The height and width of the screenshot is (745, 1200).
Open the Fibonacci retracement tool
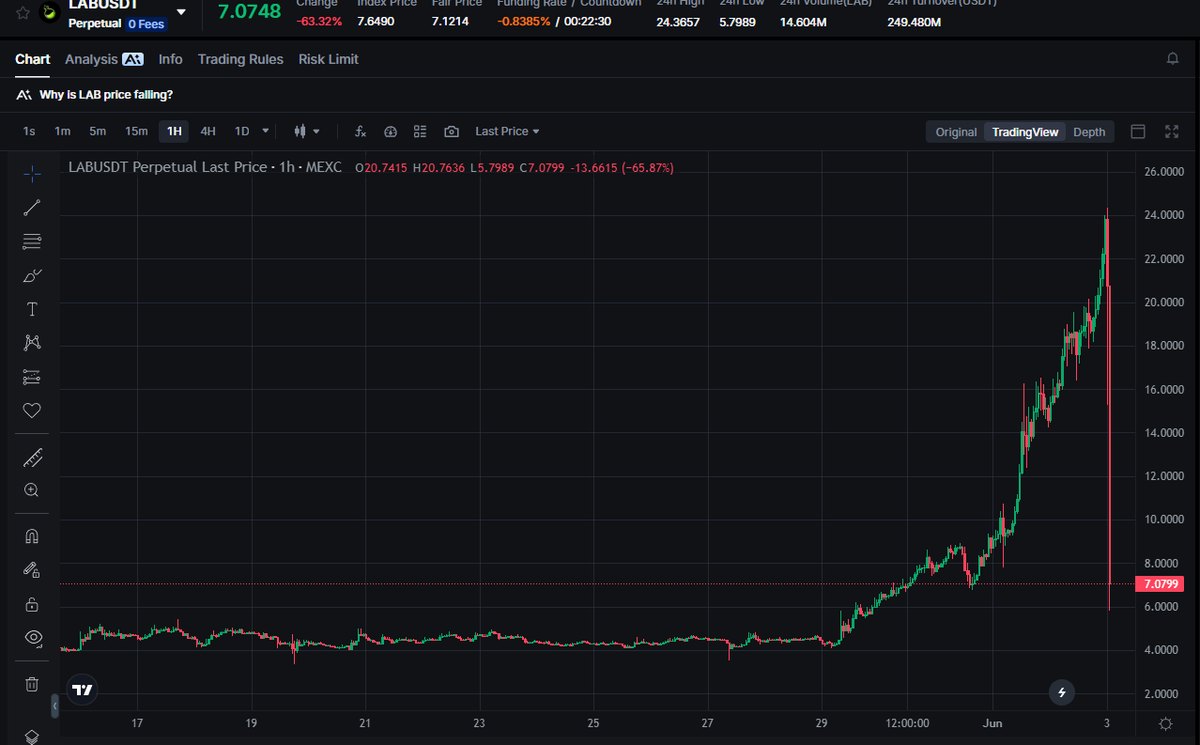pyautogui.click(x=32, y=241)
